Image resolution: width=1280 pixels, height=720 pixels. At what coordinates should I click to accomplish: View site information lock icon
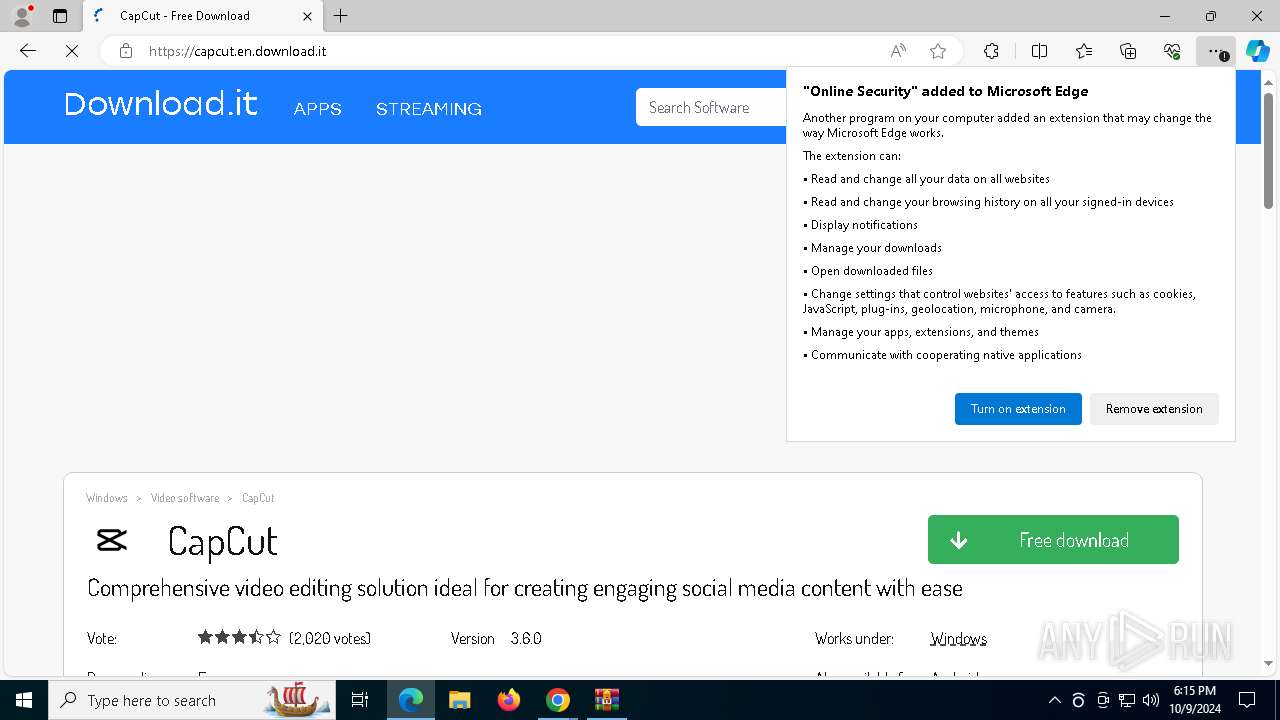click(125, 51)
